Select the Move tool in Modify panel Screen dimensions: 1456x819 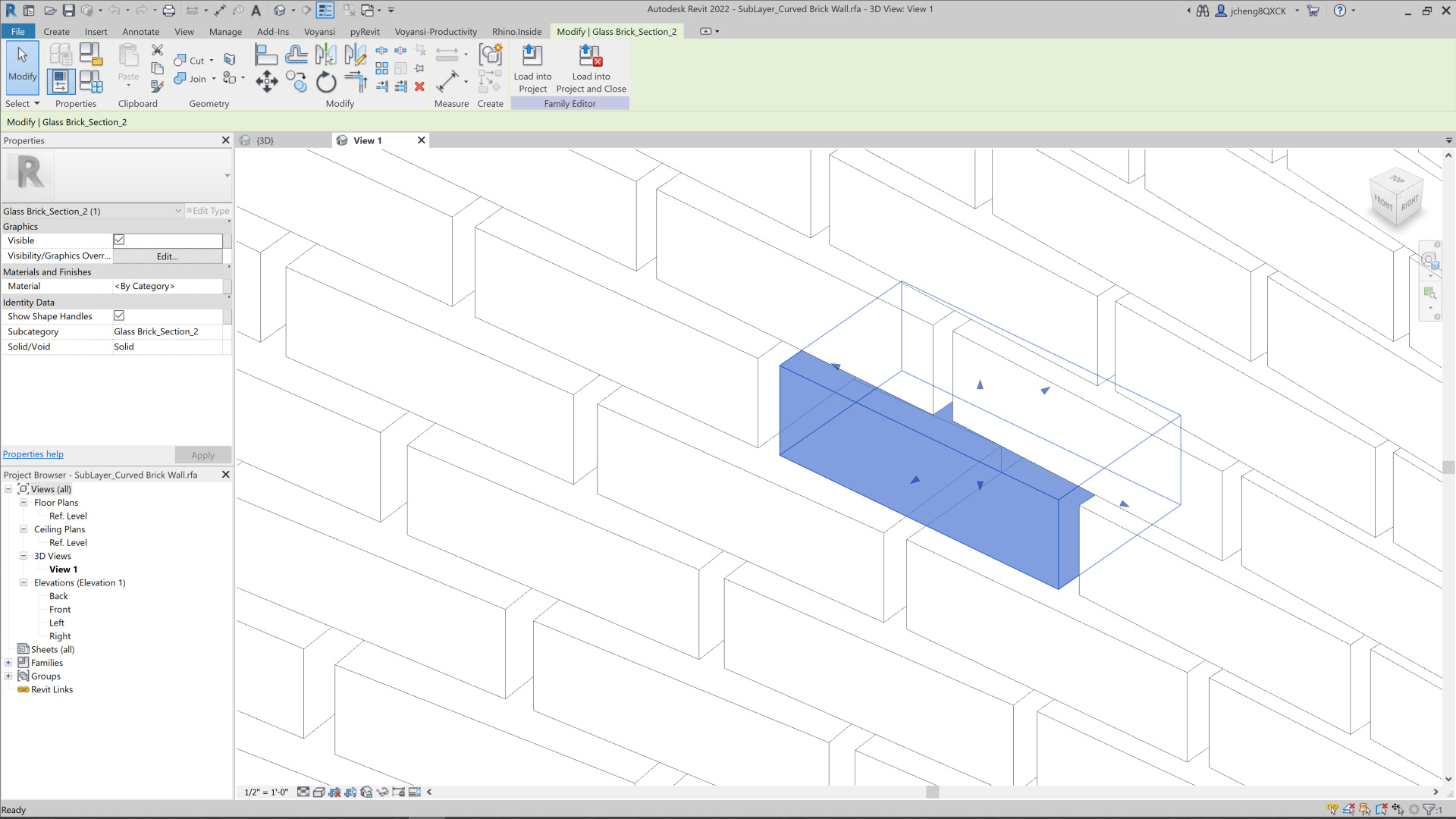(266, 81)
